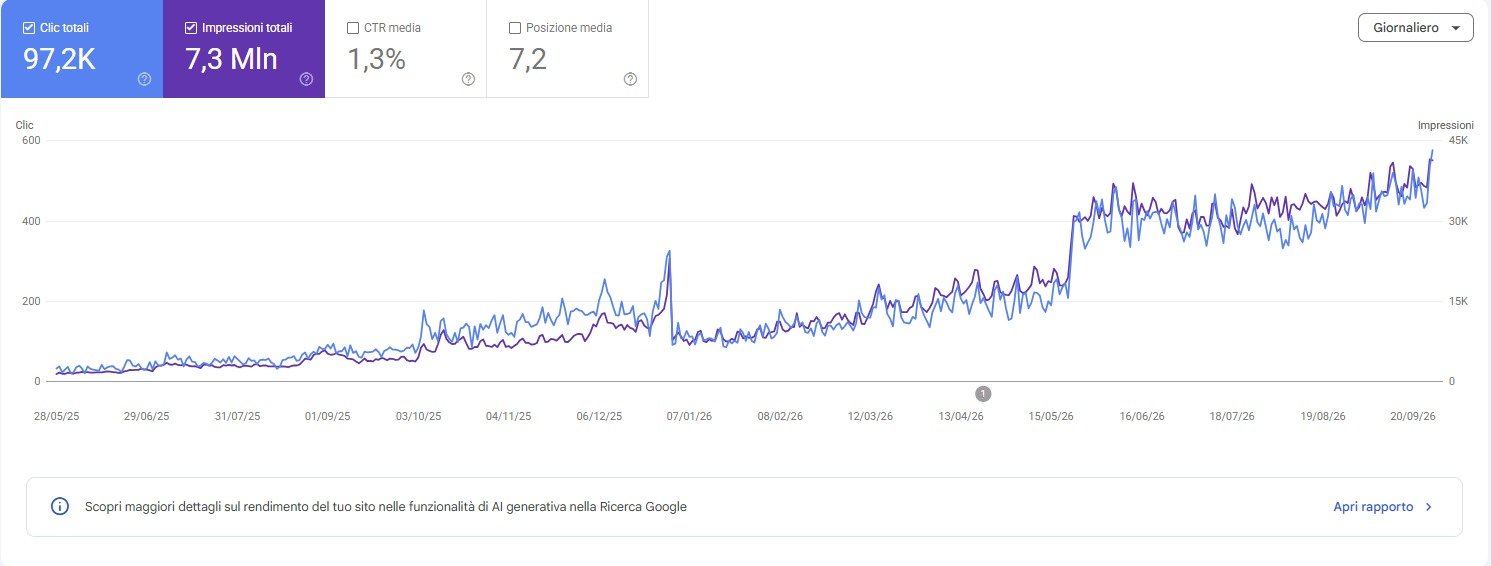This screenshot has height=566, width=1491.
Task: Click the 20/09/26 date axis label
Action: [x=1412, y=416]
